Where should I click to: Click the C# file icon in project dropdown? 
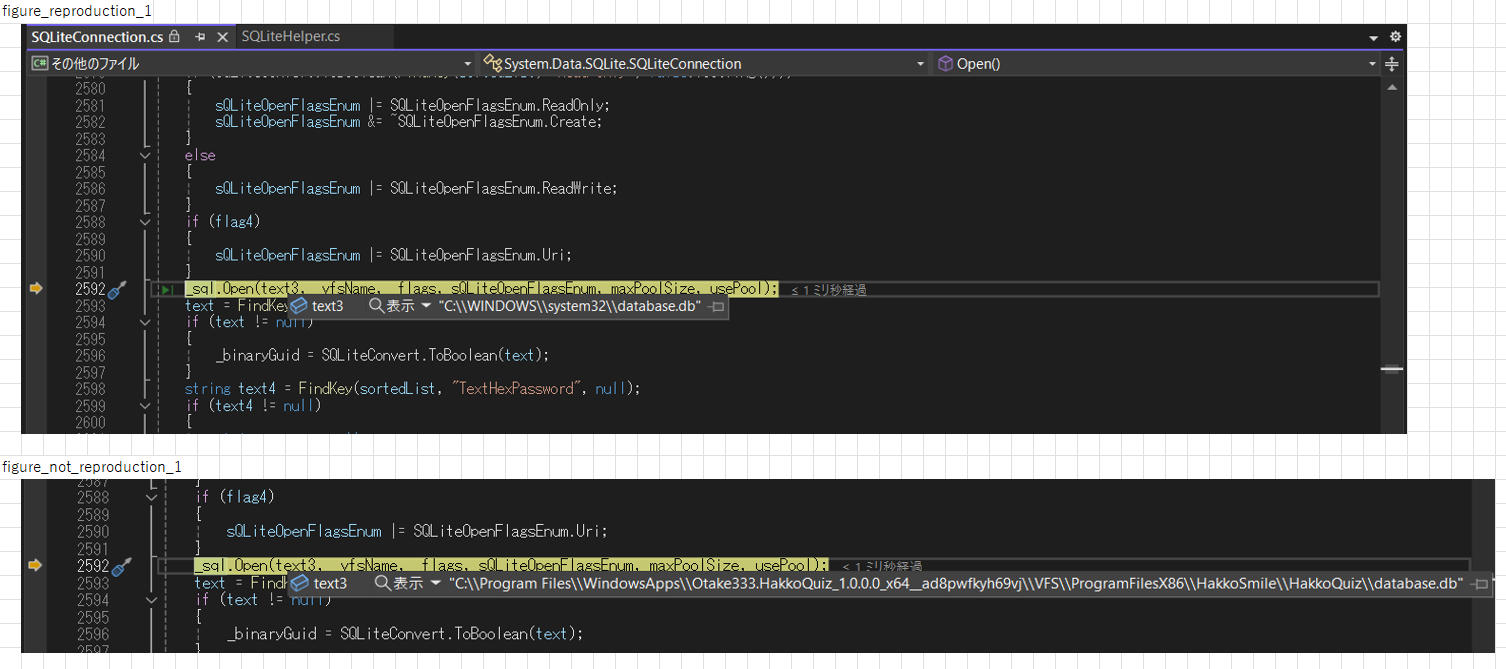click(40, 63)
